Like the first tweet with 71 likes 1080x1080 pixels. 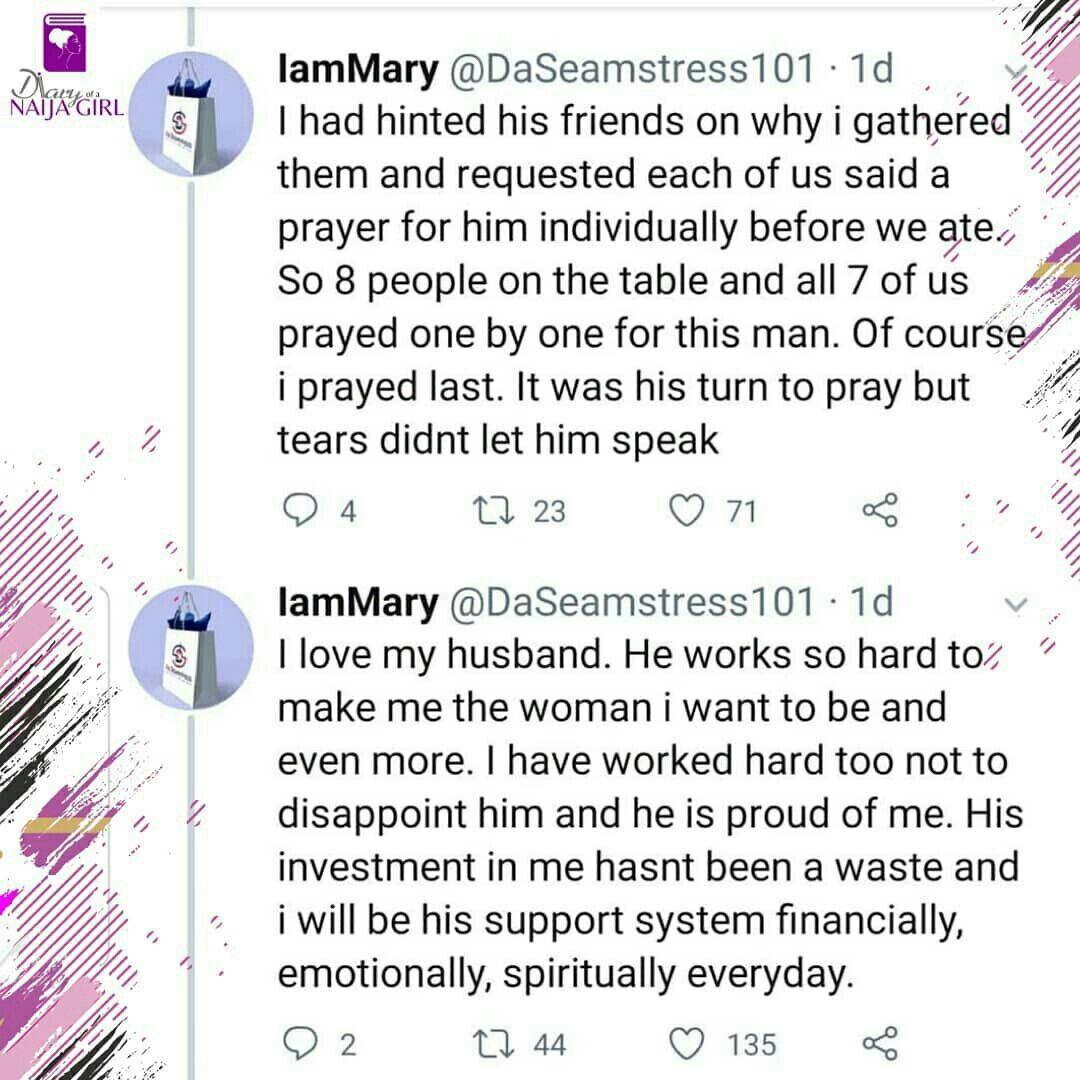point(687,510)
